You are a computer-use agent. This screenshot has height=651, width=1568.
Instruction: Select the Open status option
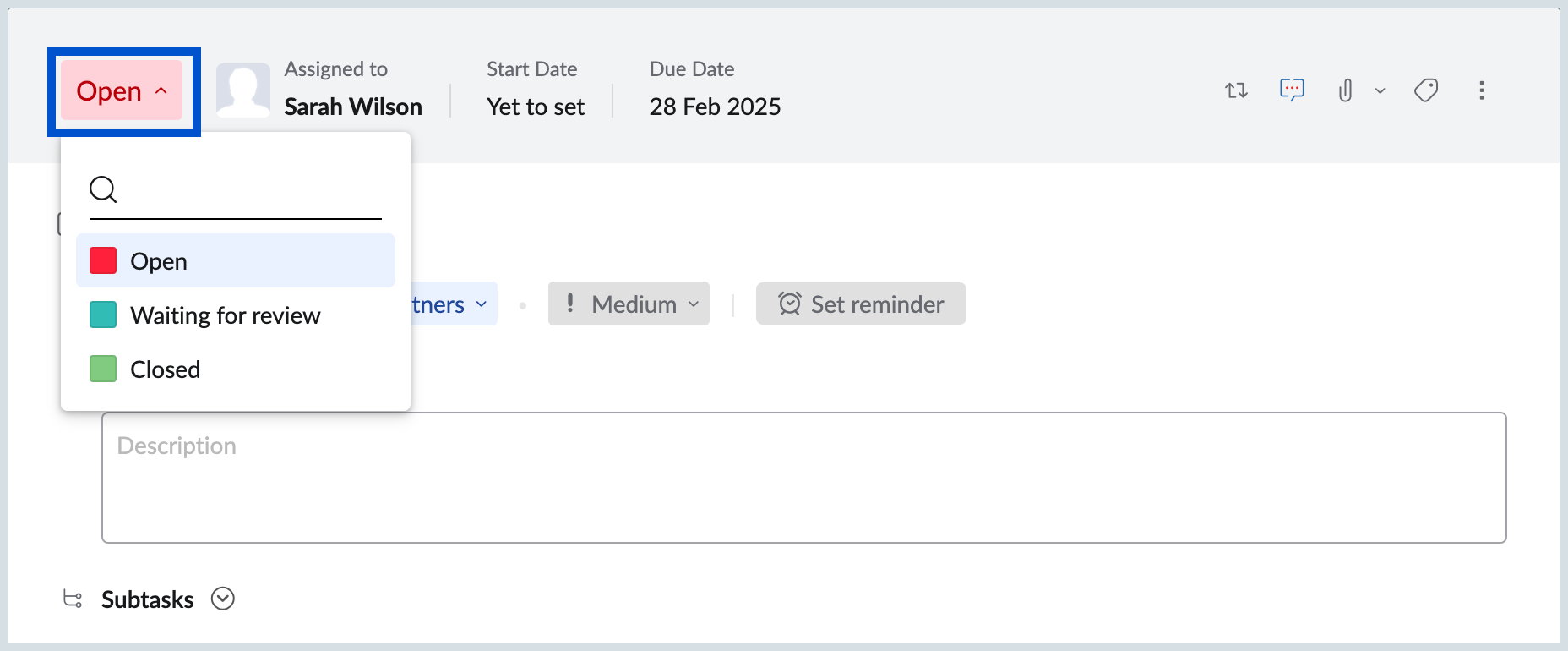(159, 260)
